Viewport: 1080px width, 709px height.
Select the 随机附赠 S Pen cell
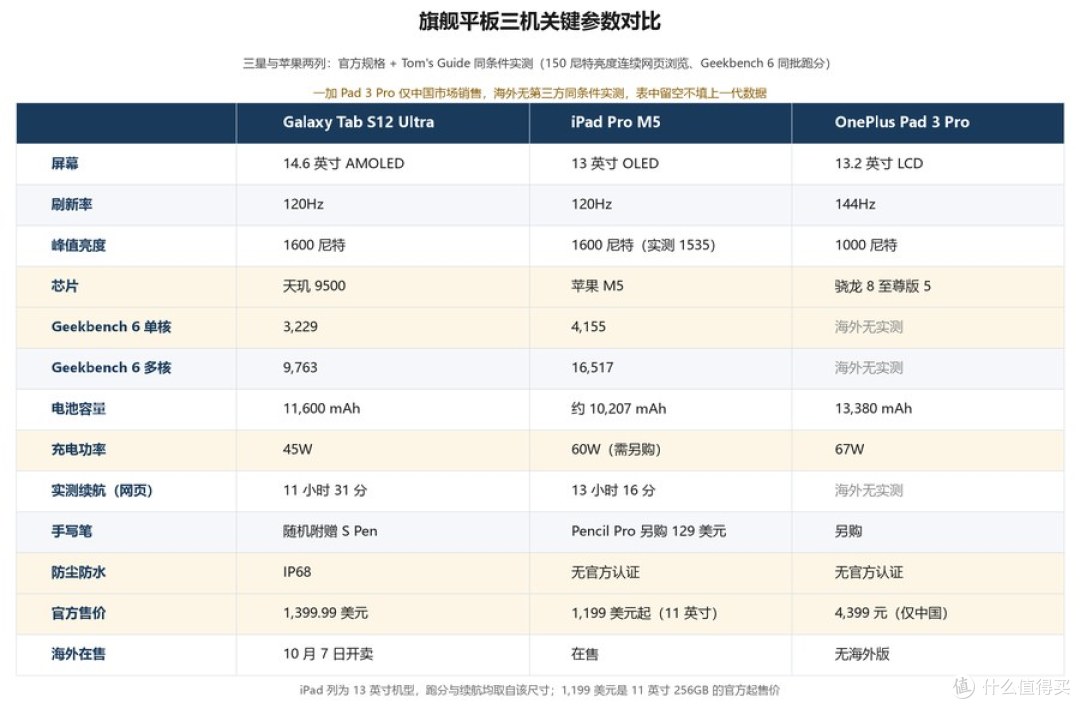pos(330,531)
